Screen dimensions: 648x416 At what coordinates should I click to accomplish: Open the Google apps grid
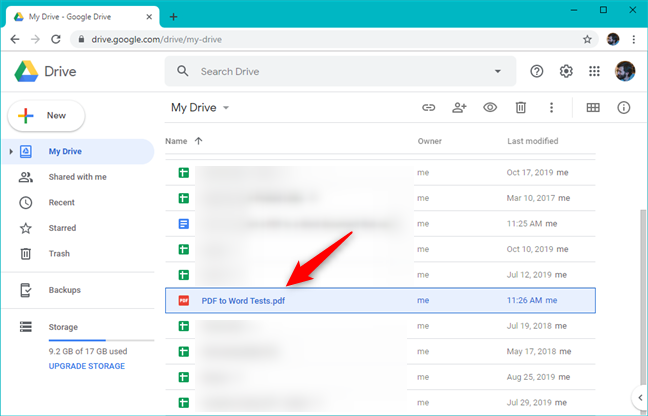tap(594, 71)
